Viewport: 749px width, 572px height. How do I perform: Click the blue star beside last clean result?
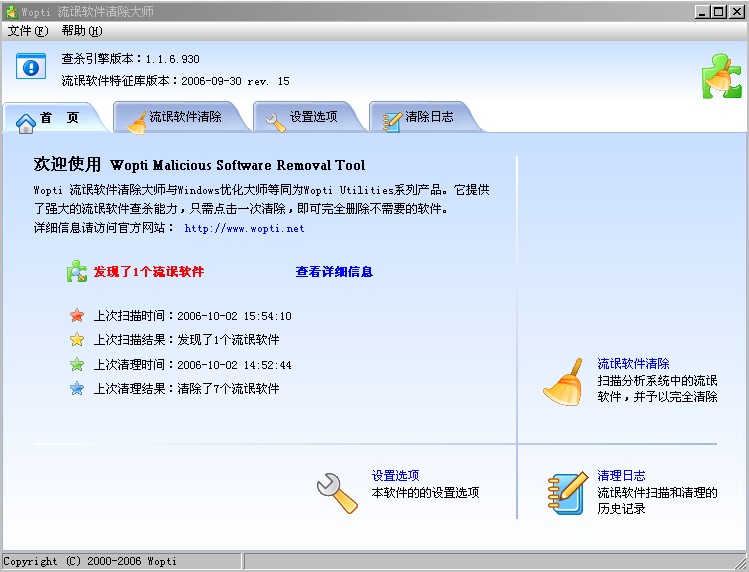tap(77, 388)
